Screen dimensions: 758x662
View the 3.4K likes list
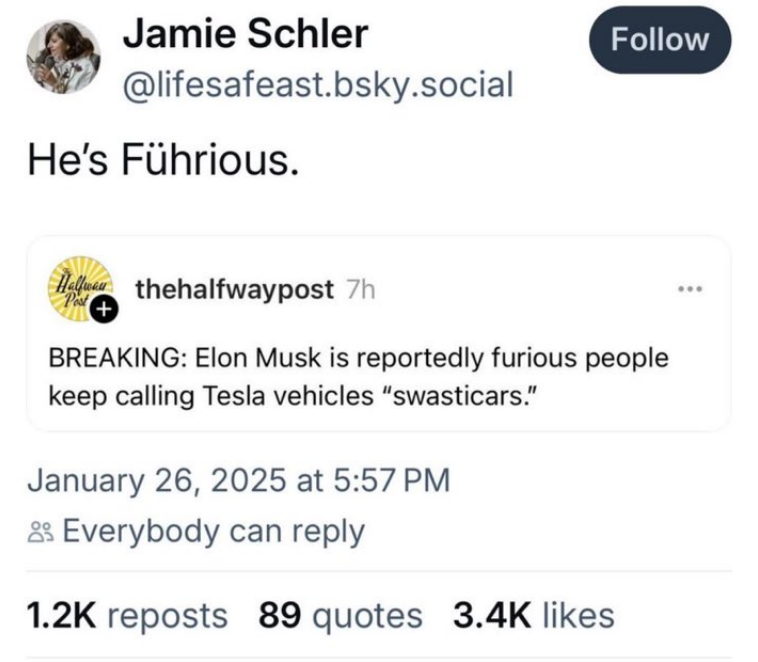(x=534, y=616)
